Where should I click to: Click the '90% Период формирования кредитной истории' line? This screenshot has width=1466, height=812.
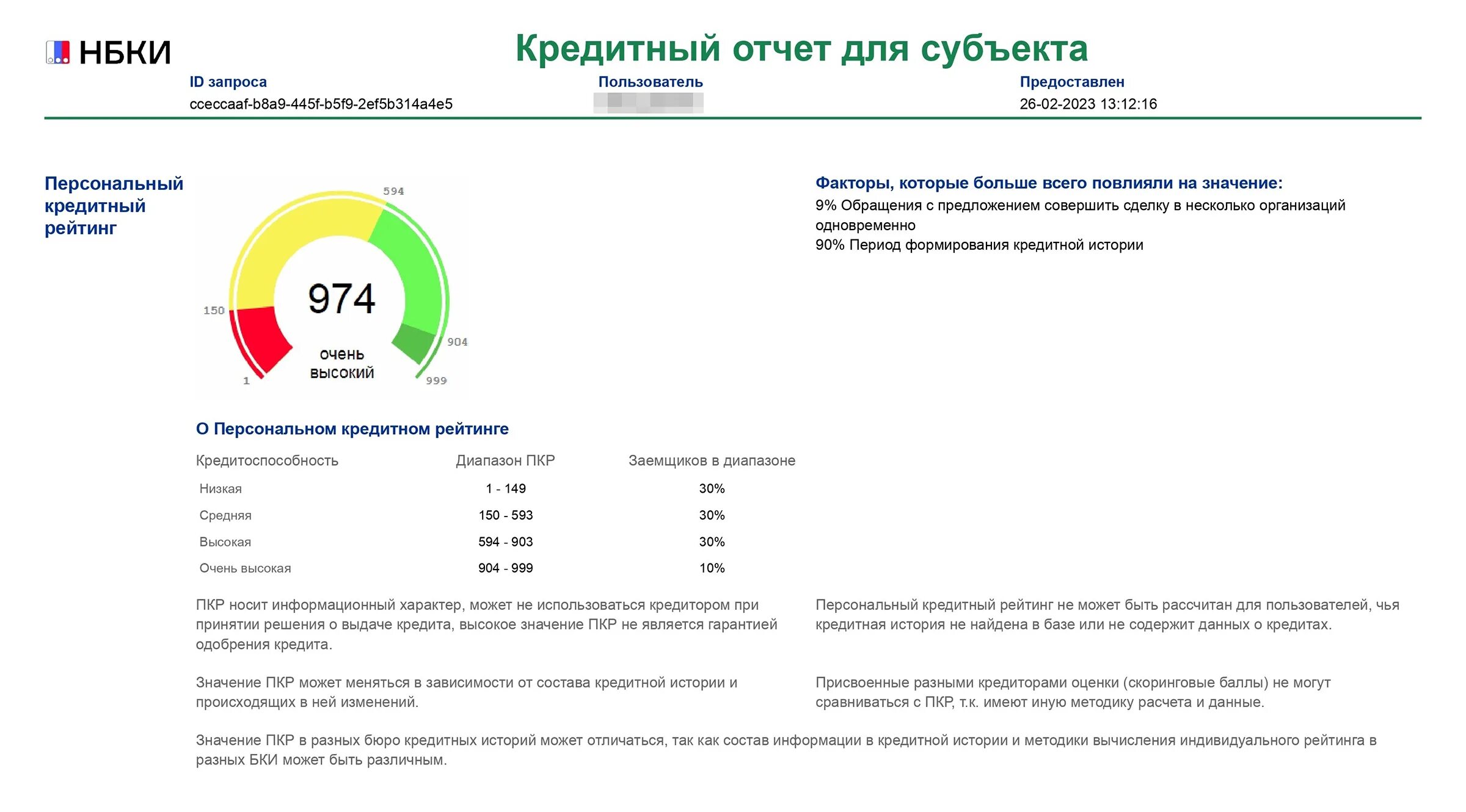click(979, 245)
